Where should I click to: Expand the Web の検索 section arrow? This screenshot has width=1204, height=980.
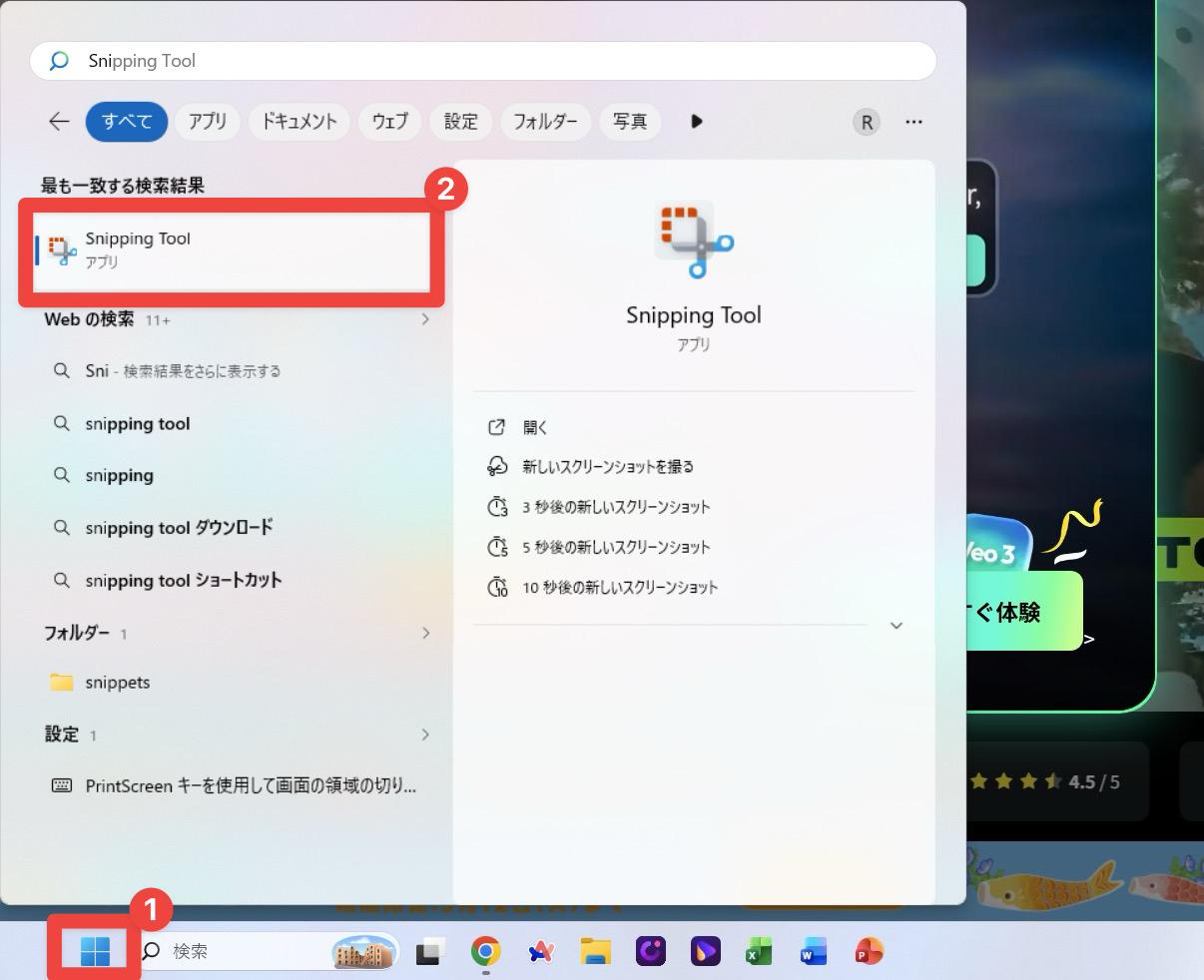pos(425,319)
